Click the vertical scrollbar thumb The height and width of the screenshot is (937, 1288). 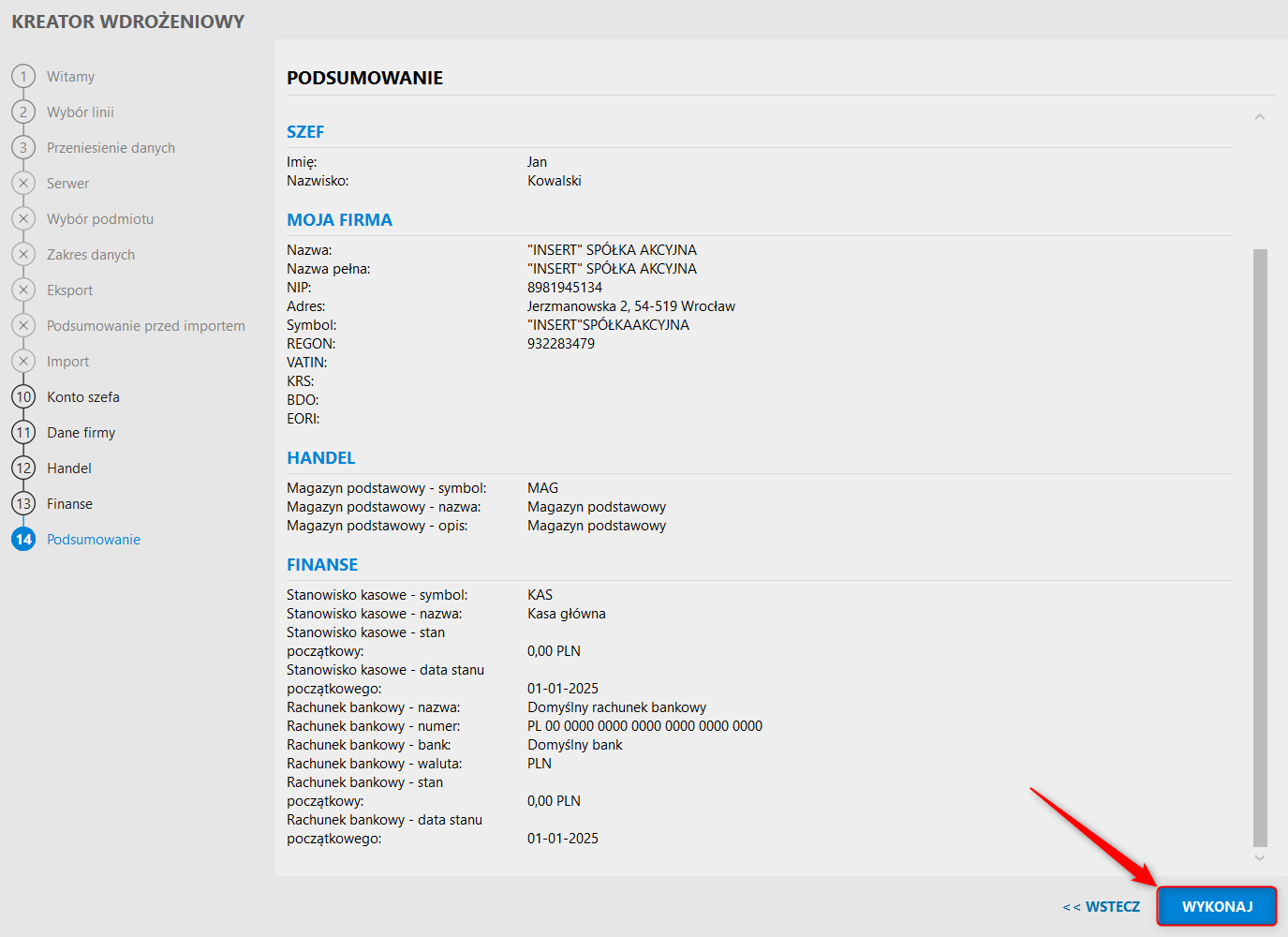(x=1260, y=547)
